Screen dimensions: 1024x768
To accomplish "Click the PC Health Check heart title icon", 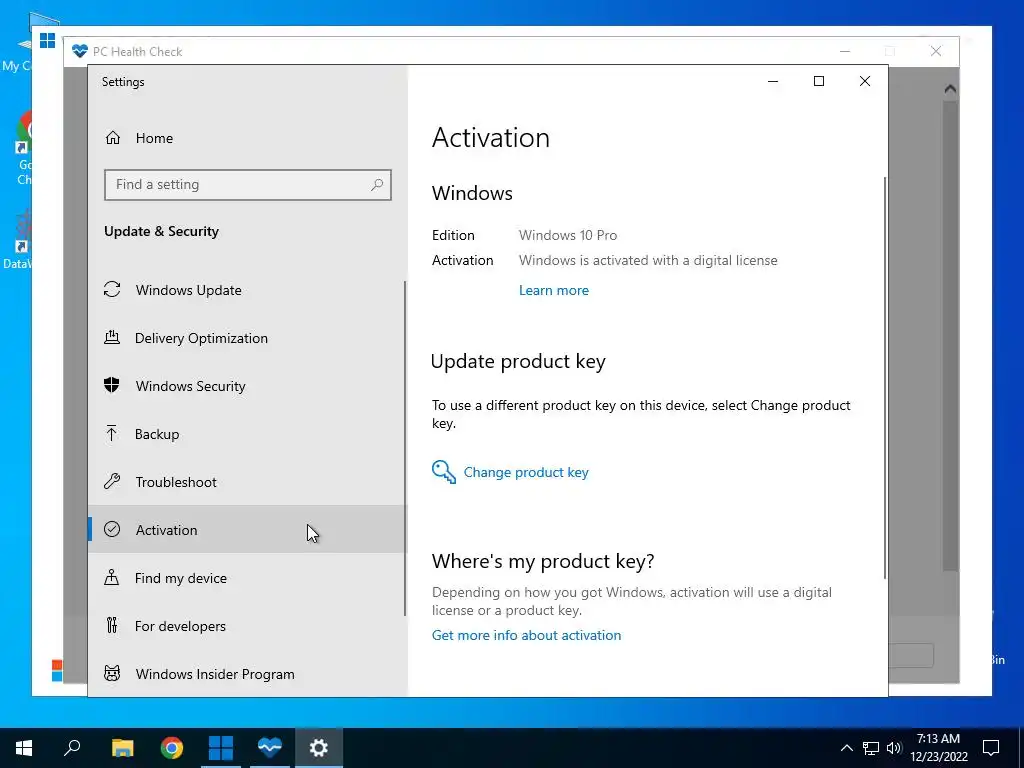I will coord(80,51).
